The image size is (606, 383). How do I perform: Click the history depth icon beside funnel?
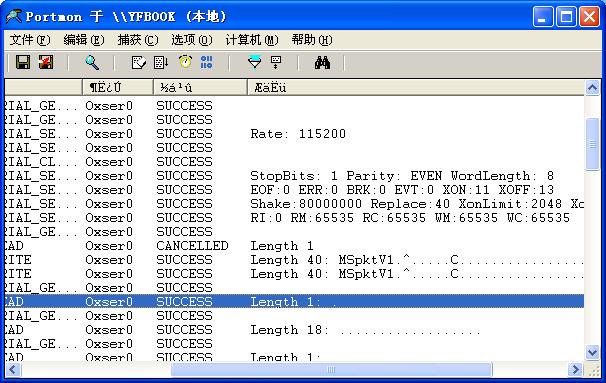(x=276, y=62)
